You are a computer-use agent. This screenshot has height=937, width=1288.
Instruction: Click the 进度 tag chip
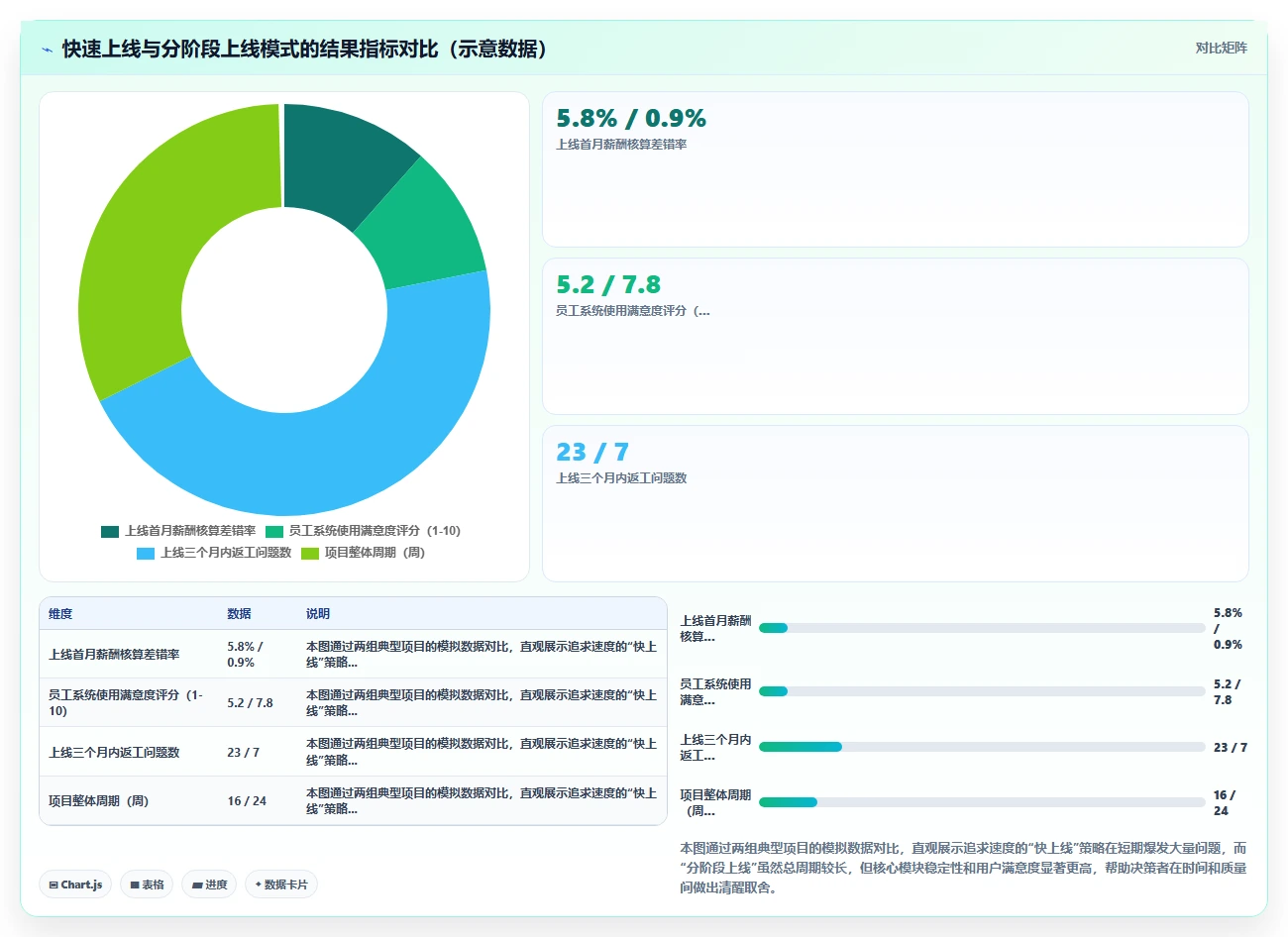209,885
